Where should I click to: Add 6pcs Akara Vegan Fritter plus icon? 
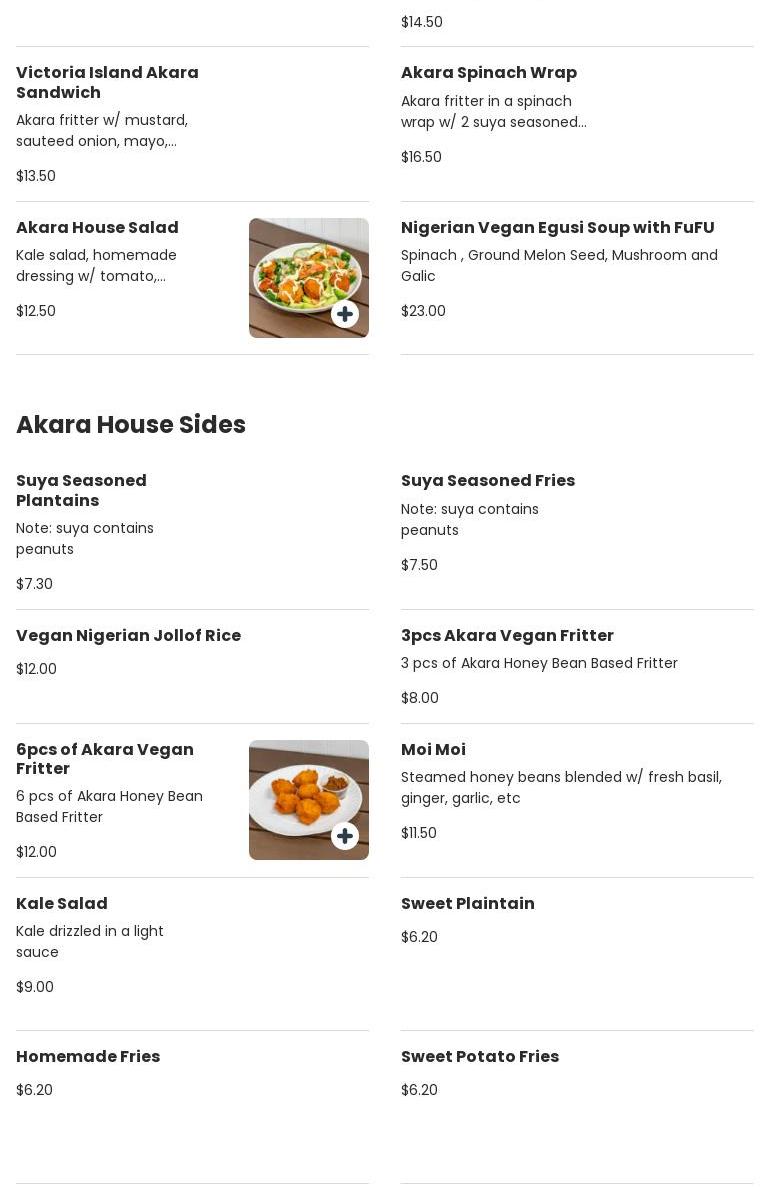click(345, 836)
